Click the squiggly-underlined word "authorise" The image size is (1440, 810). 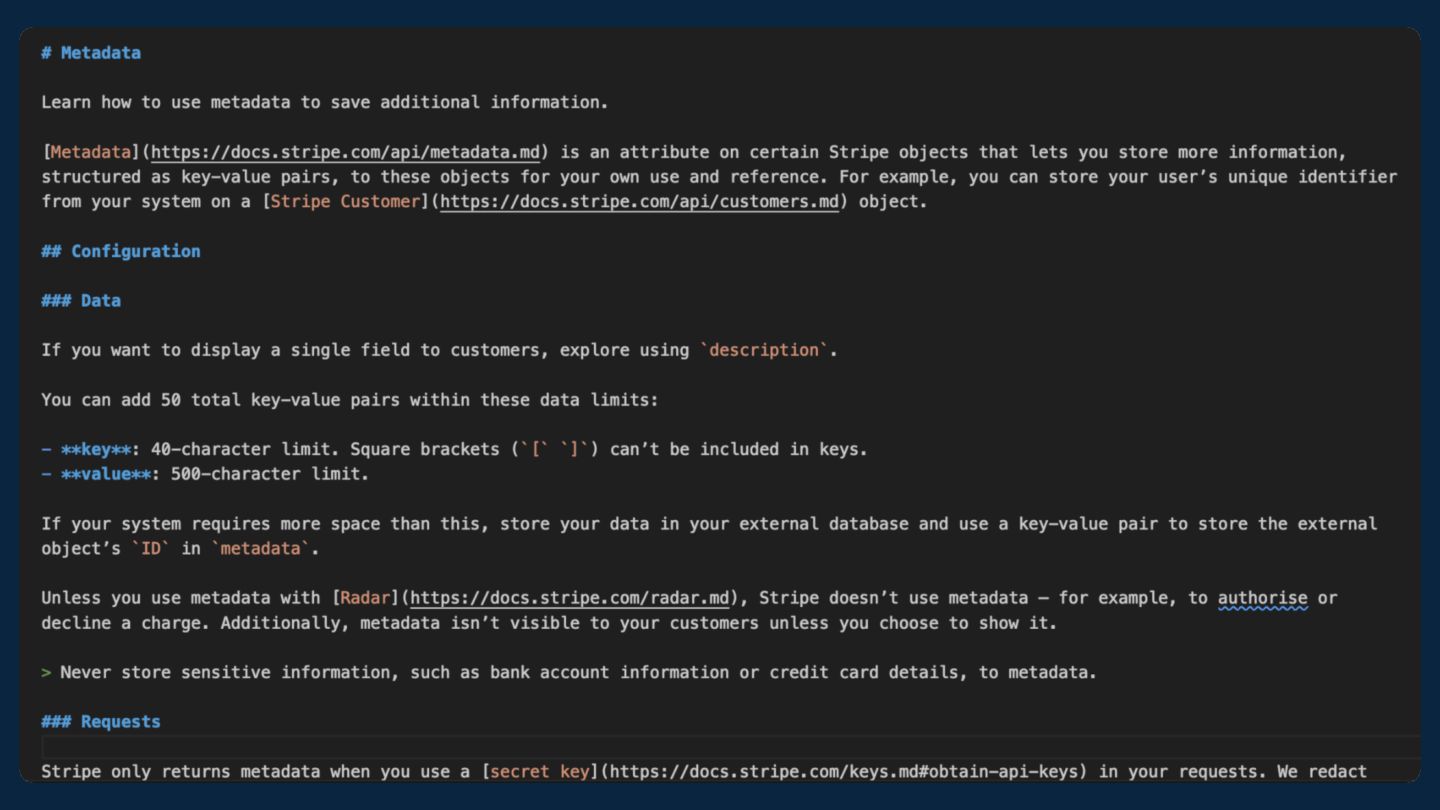pyautogui.click(x=1262, y=598)
